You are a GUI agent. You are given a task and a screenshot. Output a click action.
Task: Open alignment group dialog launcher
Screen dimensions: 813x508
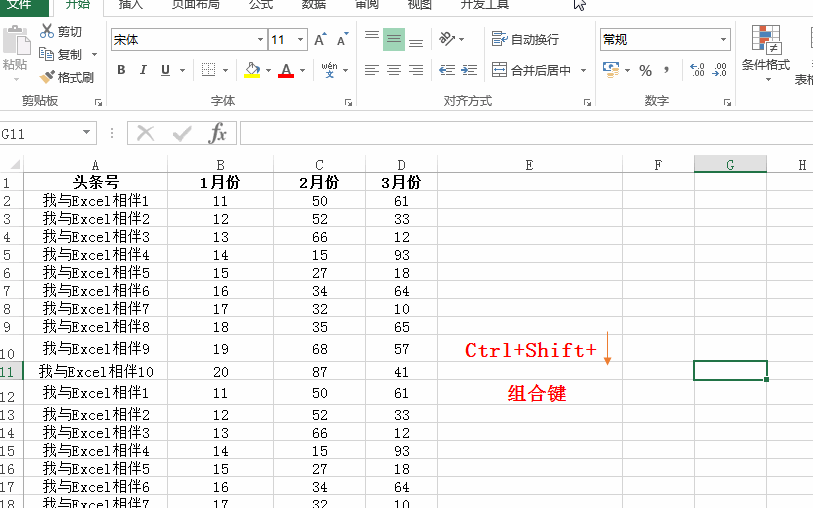[587, 103]
